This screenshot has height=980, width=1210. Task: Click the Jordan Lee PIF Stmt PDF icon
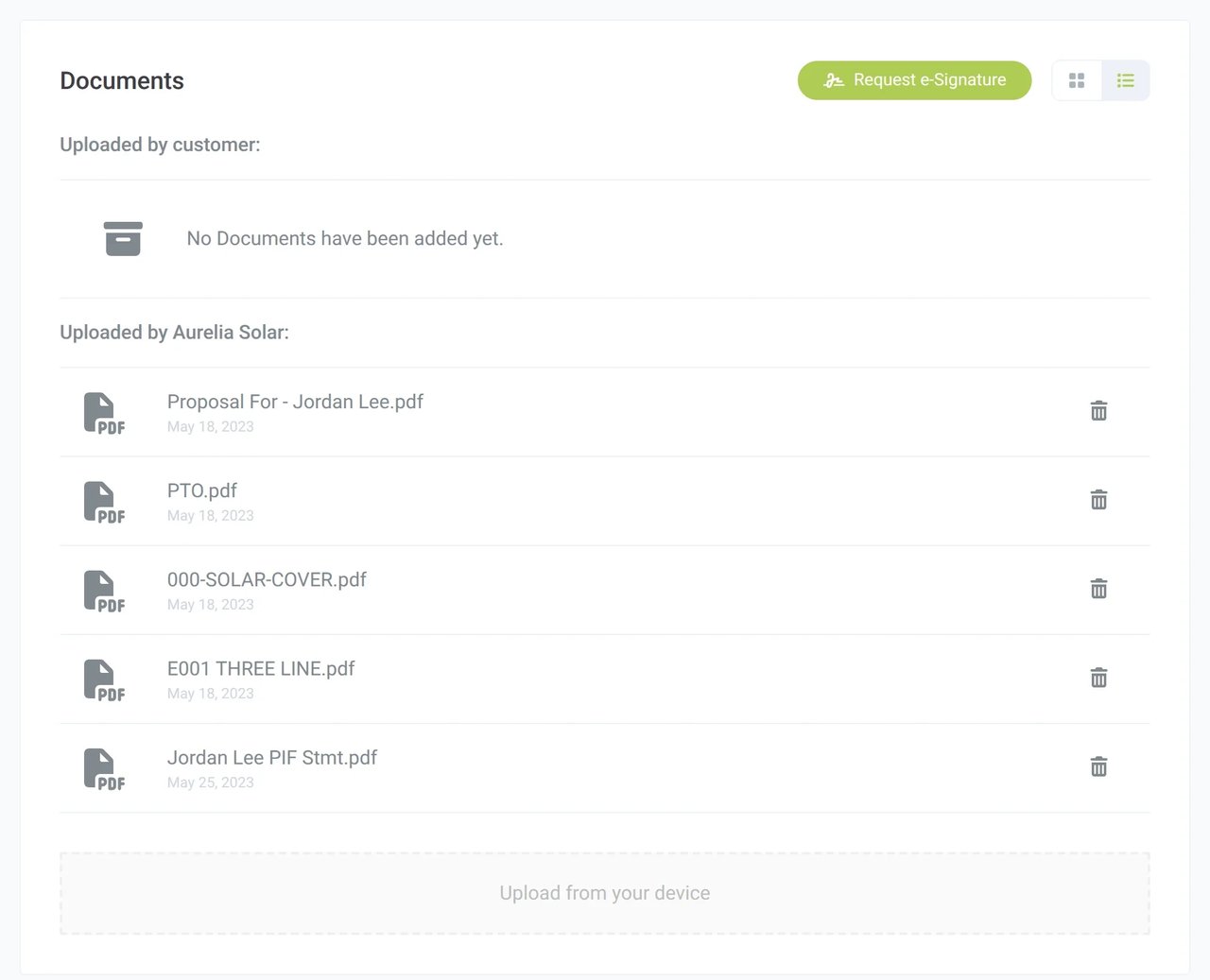coord(104,768)
